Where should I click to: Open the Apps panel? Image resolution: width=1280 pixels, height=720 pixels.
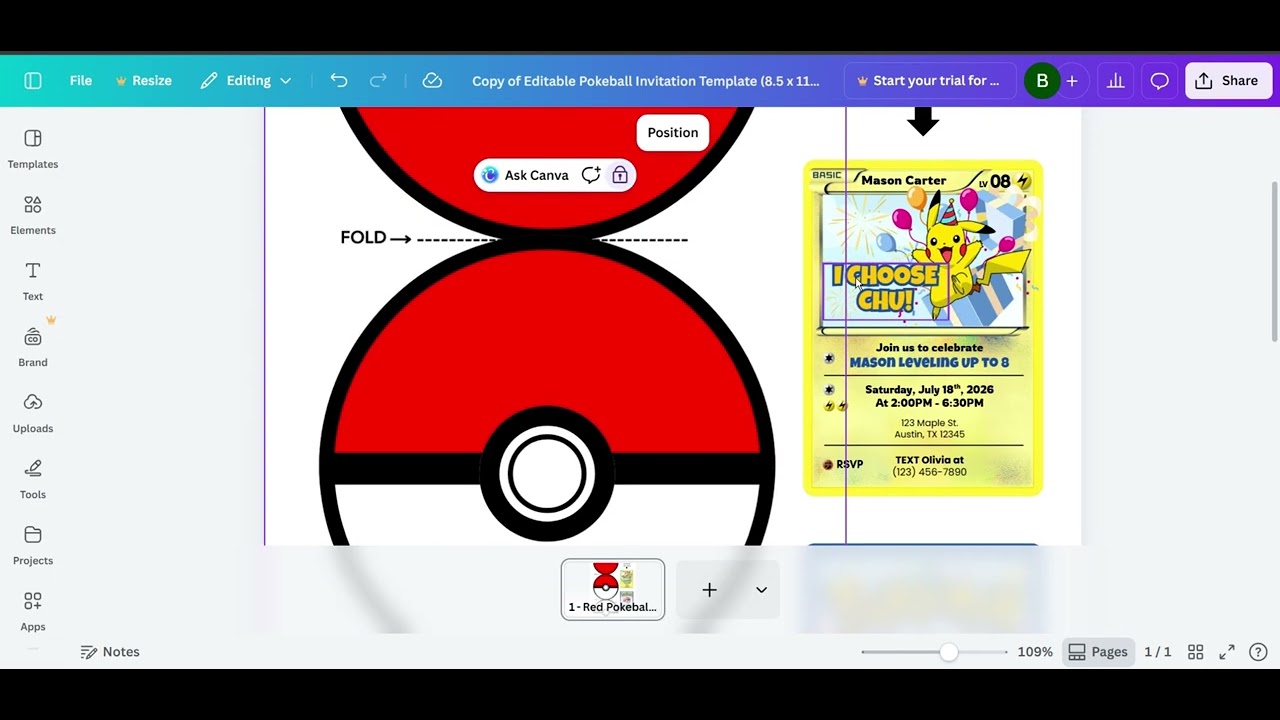[33, 611]
